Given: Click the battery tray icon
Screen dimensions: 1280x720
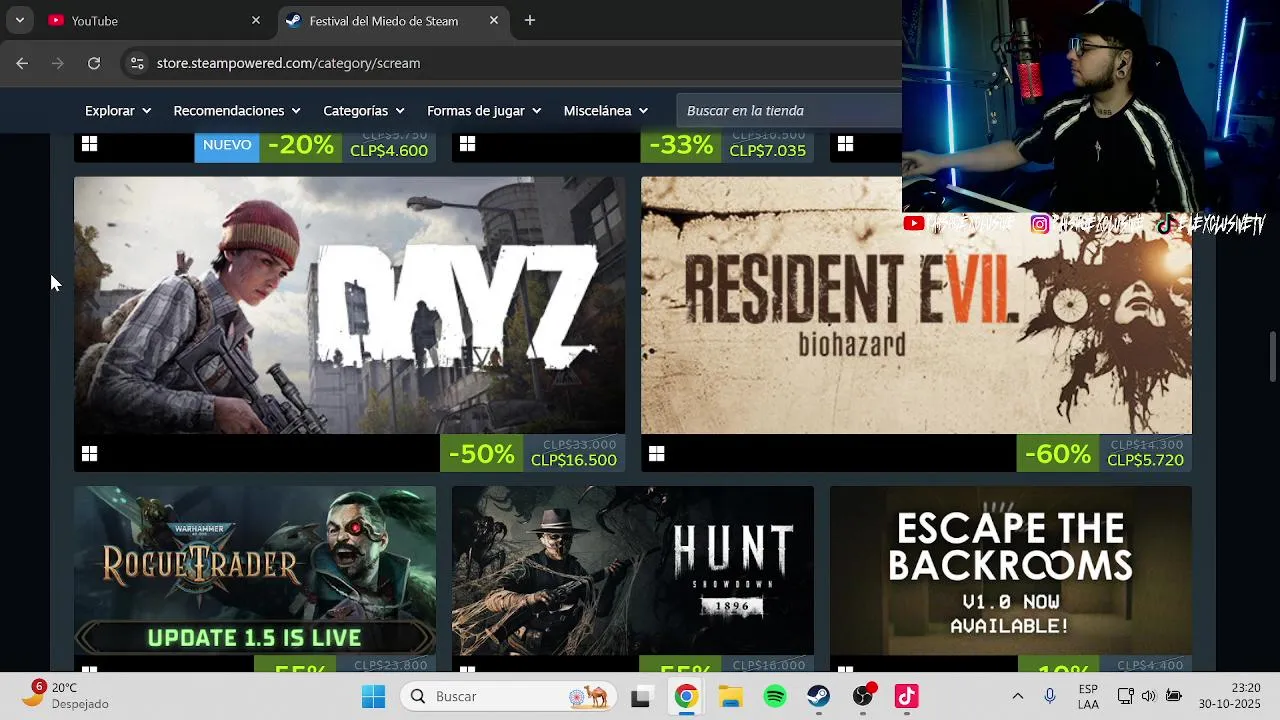Looking at the screenshot, I should coord(1174,696).
